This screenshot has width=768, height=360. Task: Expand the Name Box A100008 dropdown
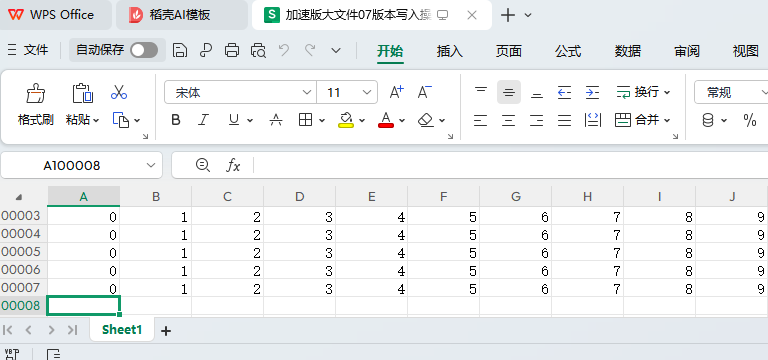pos(151,166)
